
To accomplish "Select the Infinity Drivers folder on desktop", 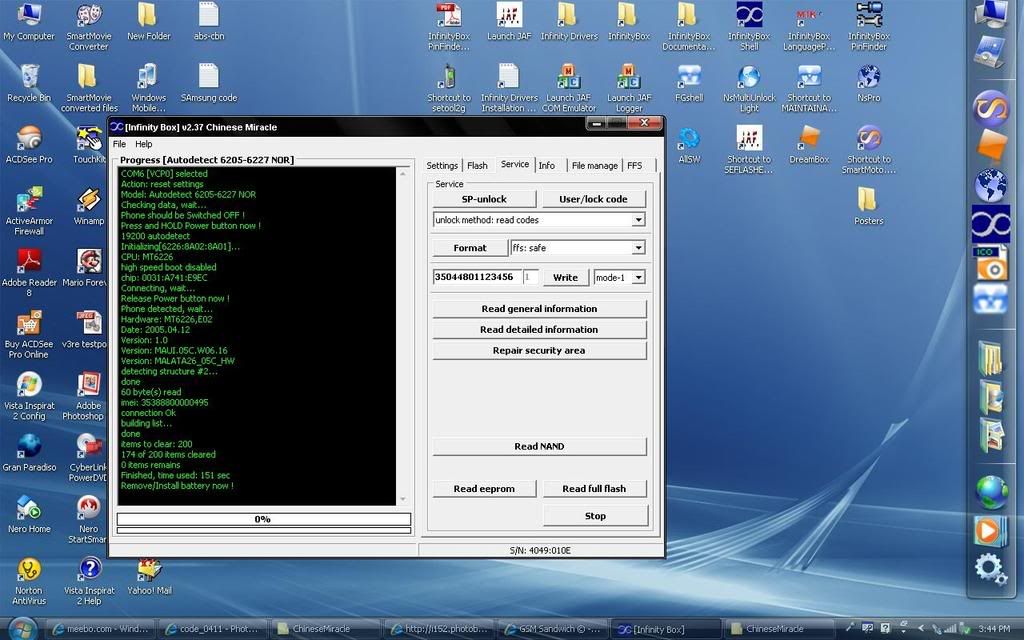I will pos(569,22).
